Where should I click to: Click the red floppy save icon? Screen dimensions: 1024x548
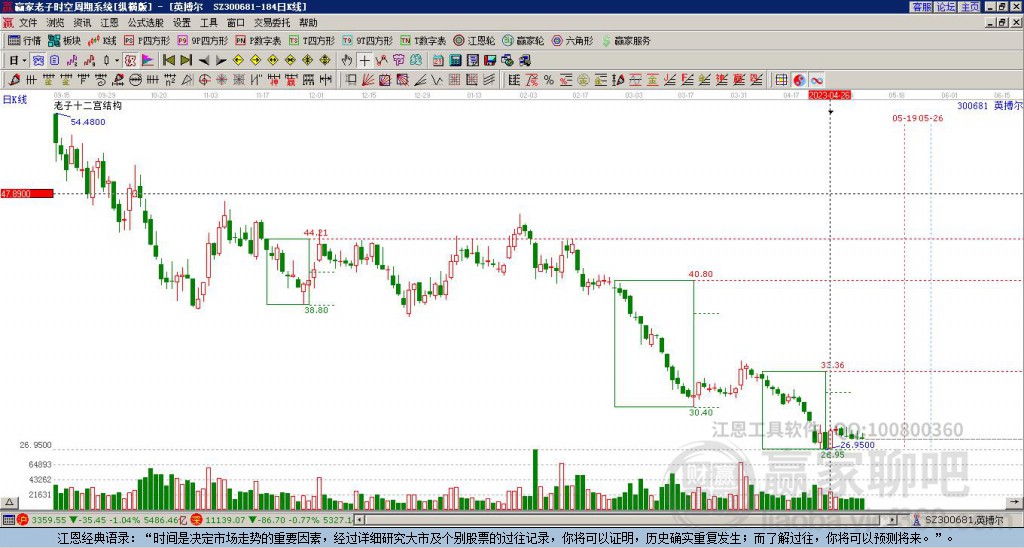click(490, 61)
